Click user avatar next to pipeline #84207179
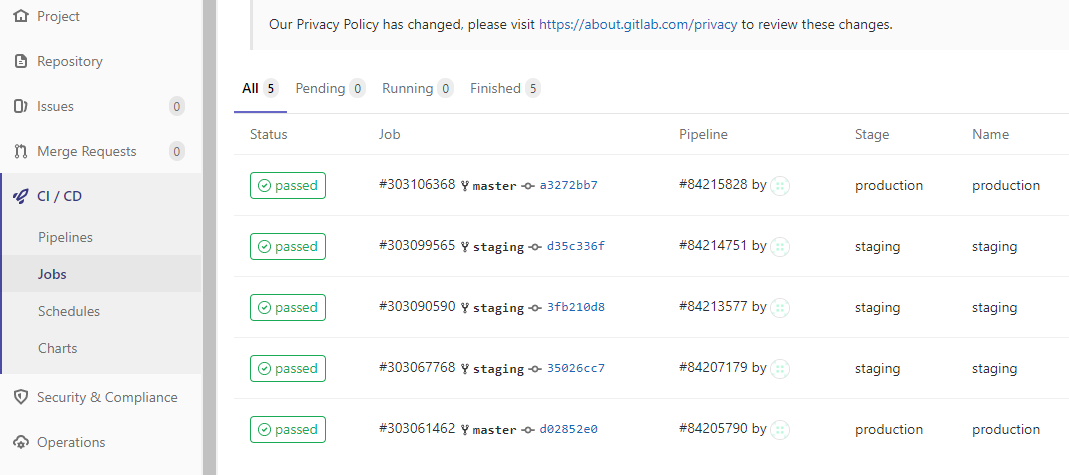 pyautogui.click(x=780, y=369)
